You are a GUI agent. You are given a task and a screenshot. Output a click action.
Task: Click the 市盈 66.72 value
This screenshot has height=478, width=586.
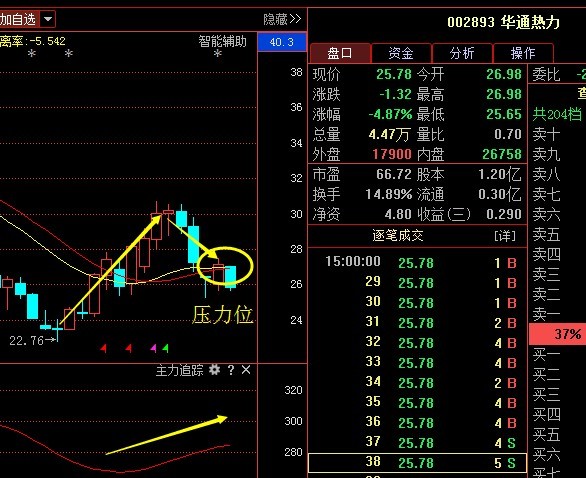click(394, 174)
